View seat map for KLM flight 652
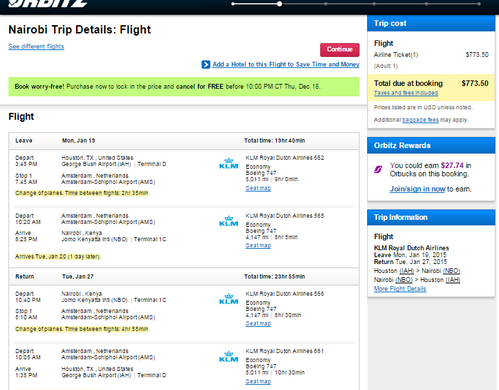This screenshot has height=390, width=499. 258,188
